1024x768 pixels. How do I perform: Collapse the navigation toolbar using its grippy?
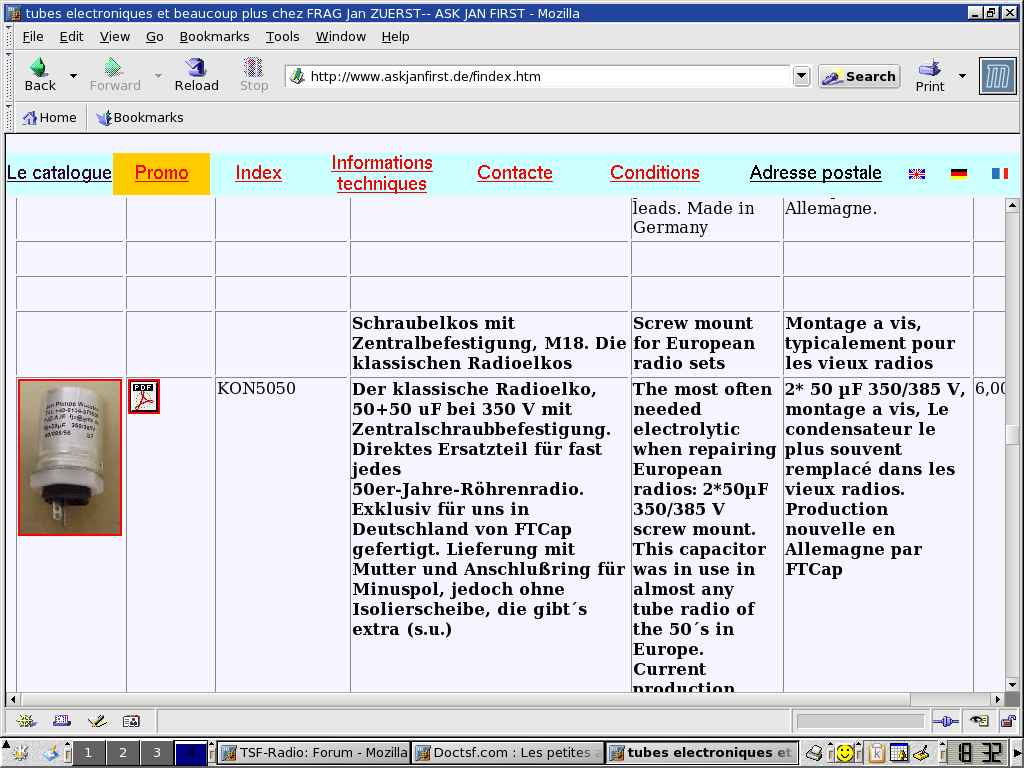(x=8, y=76)
